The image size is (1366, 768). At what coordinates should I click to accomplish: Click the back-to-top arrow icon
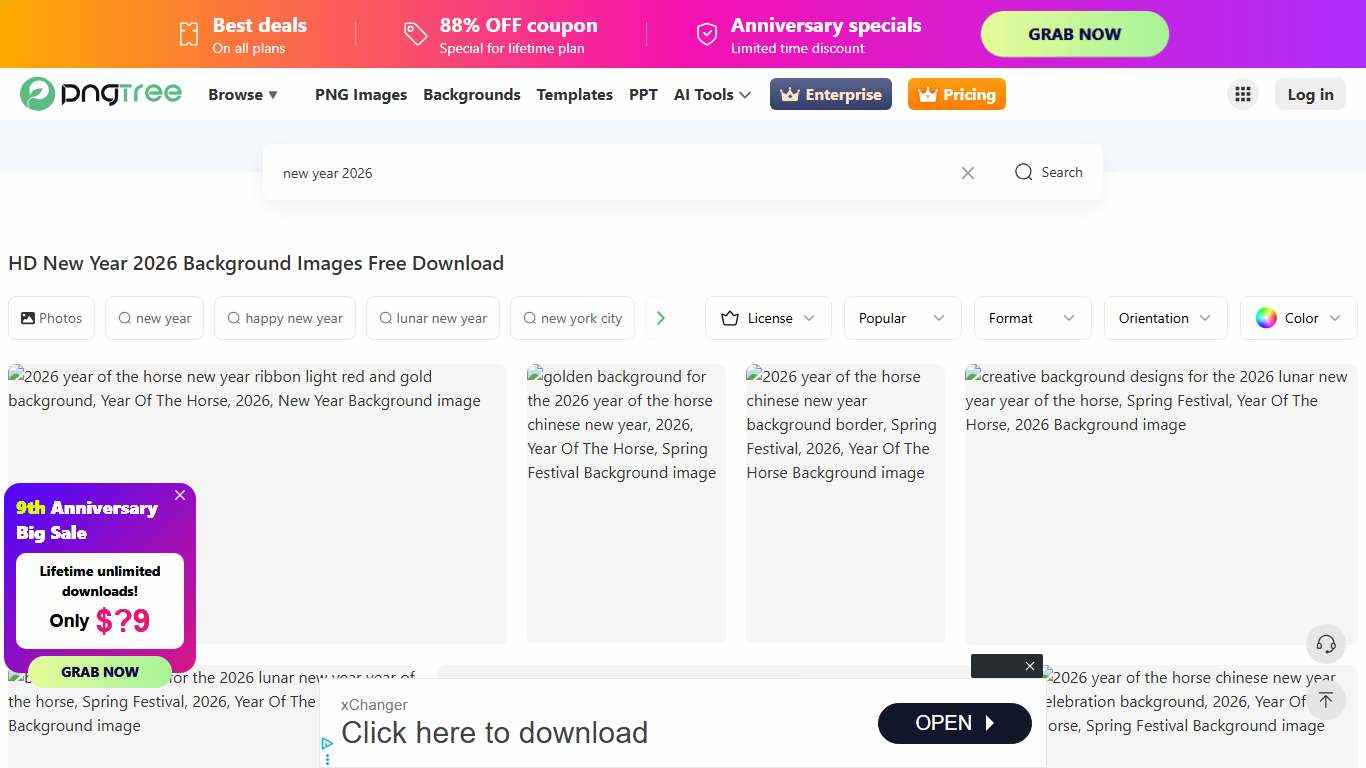click(x=1325, y=700)
